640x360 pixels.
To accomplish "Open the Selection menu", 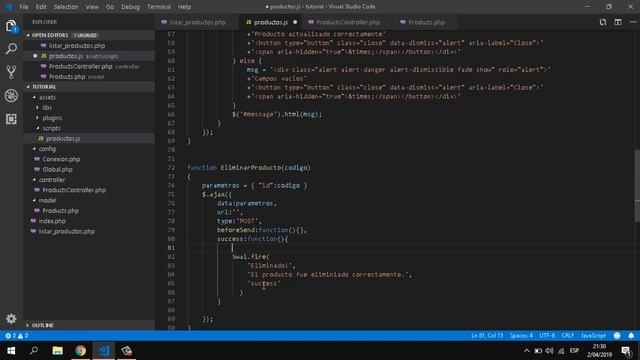I will point(66,7).
